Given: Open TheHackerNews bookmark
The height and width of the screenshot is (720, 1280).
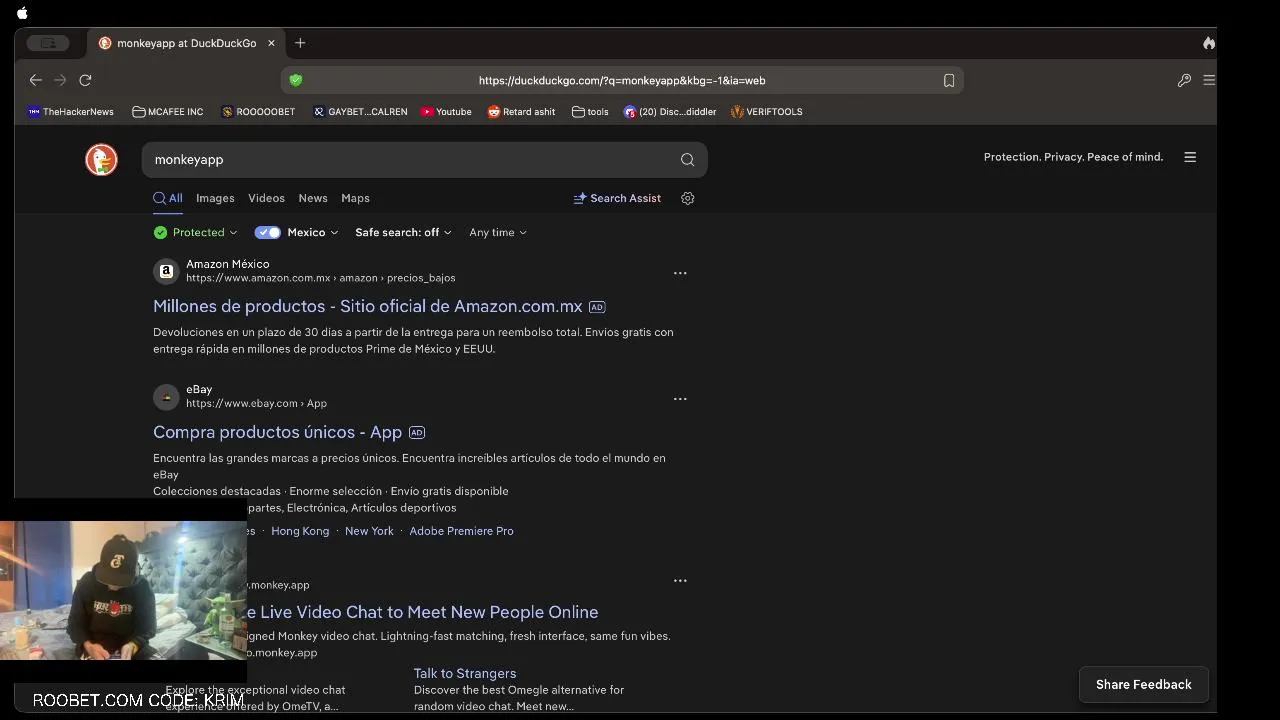Looking at the screenshot, I should click(x=71, y=112).
